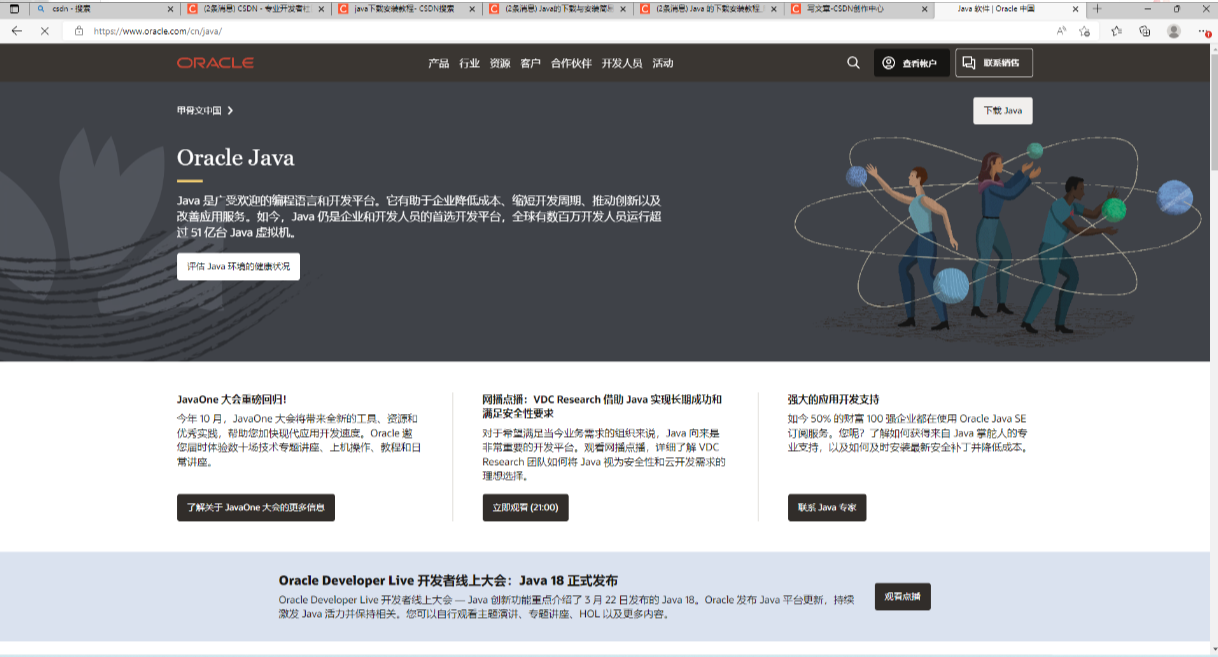This screenshot has width=1218, height=657.
Task: Click the '强大的应用开发支持' heading
Action: coord(834,399)
